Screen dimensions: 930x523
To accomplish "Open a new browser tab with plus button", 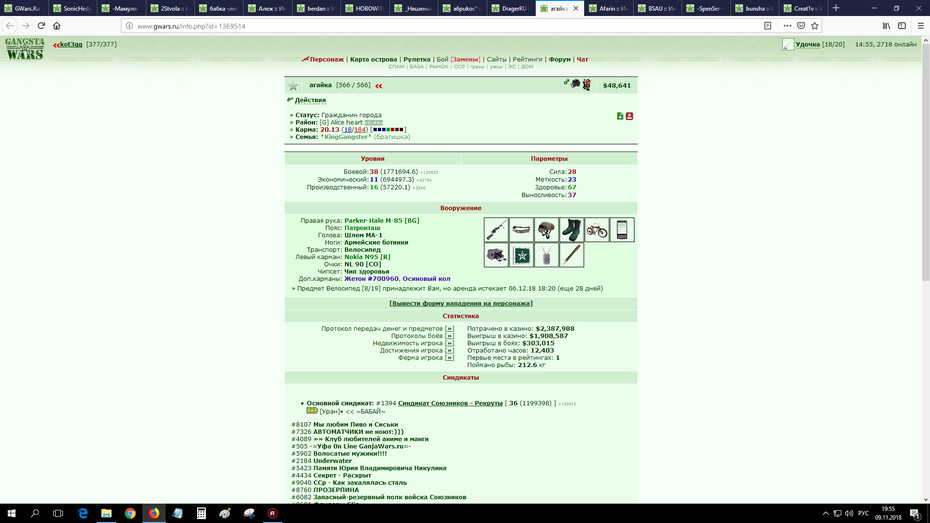I will (836, 8).
